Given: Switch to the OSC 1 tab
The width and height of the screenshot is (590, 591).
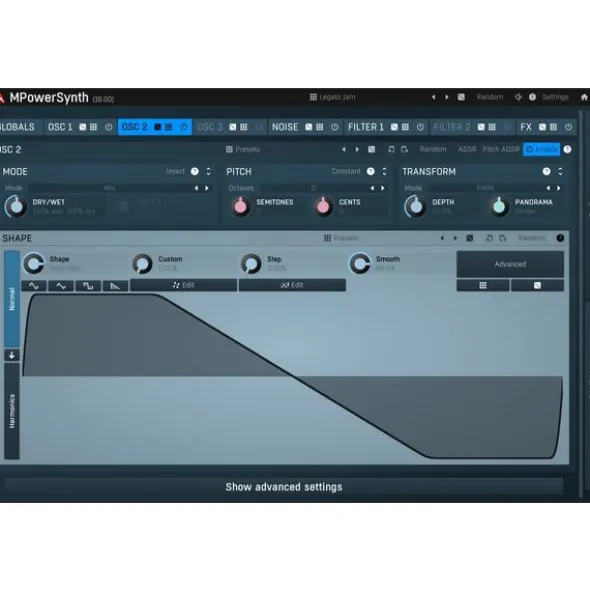Looking at the screenshot, I should point(60,127).
